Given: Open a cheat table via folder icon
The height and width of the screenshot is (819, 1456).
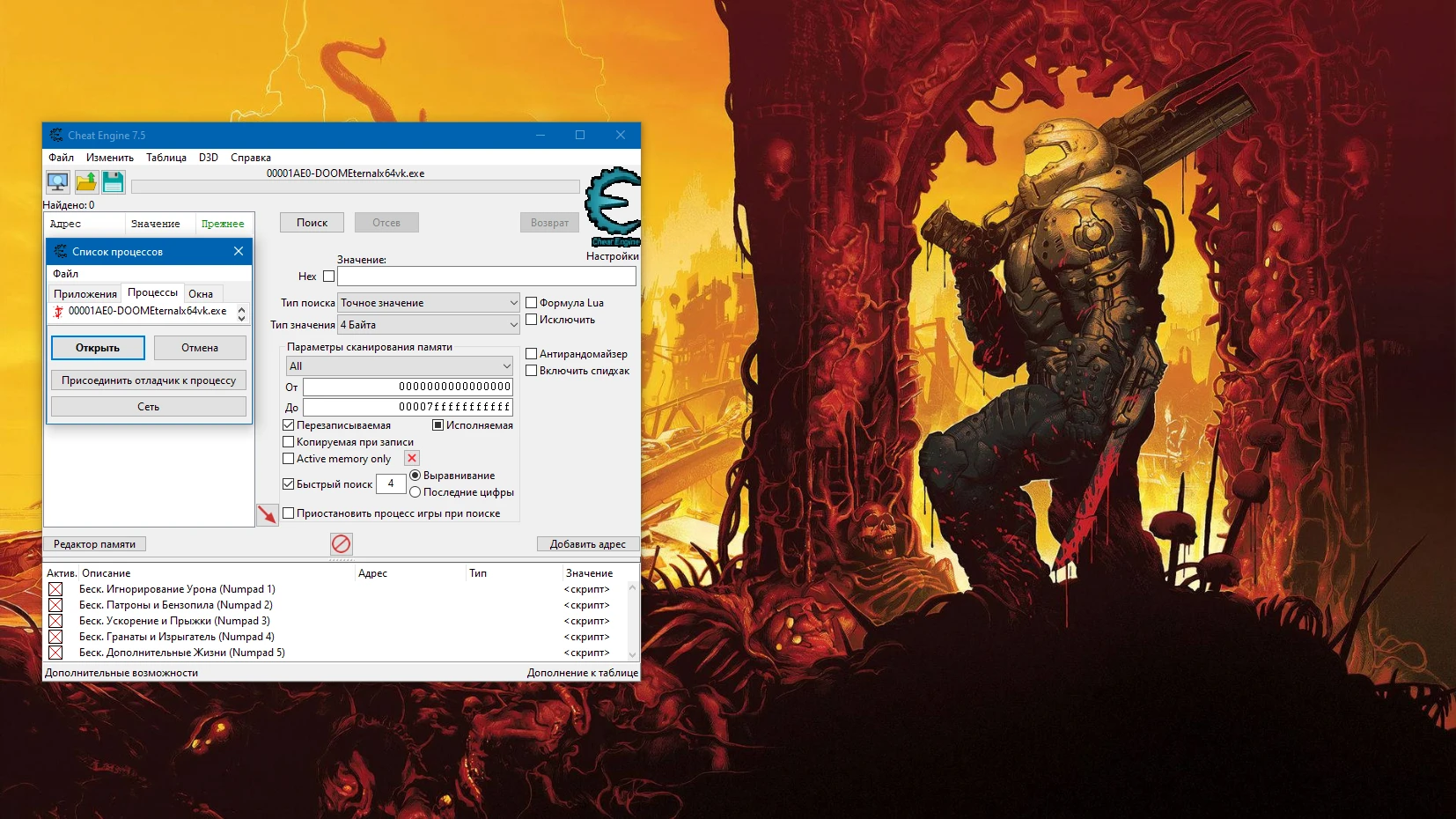Looking at the screenshot, I should click(85, 181).
